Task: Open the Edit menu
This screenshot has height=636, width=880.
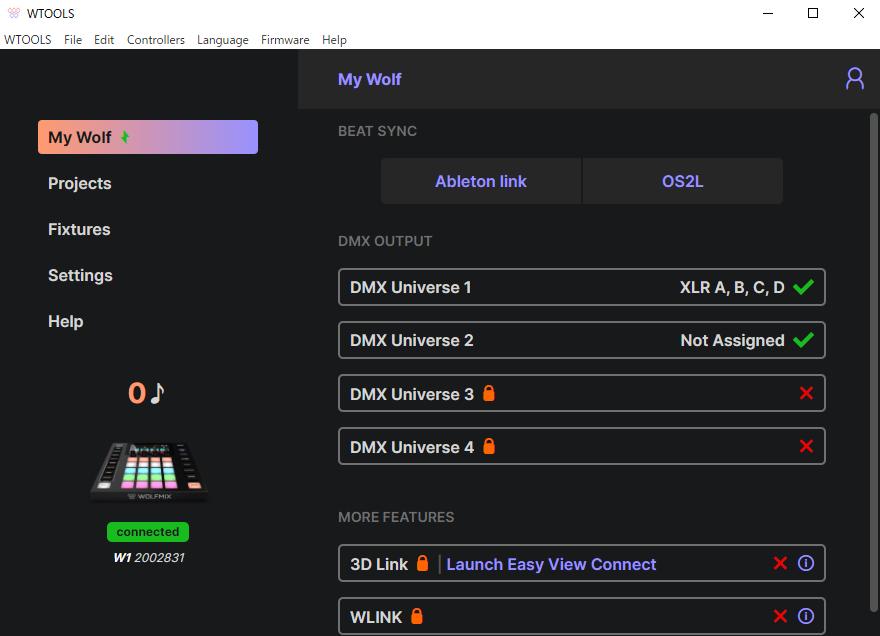Action: (x=104, y=40)
